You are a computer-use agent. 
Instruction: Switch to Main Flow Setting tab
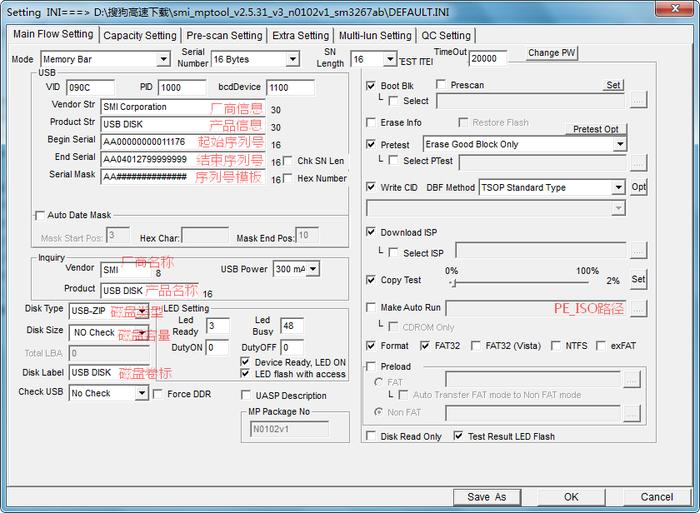[x=53, y=34]
